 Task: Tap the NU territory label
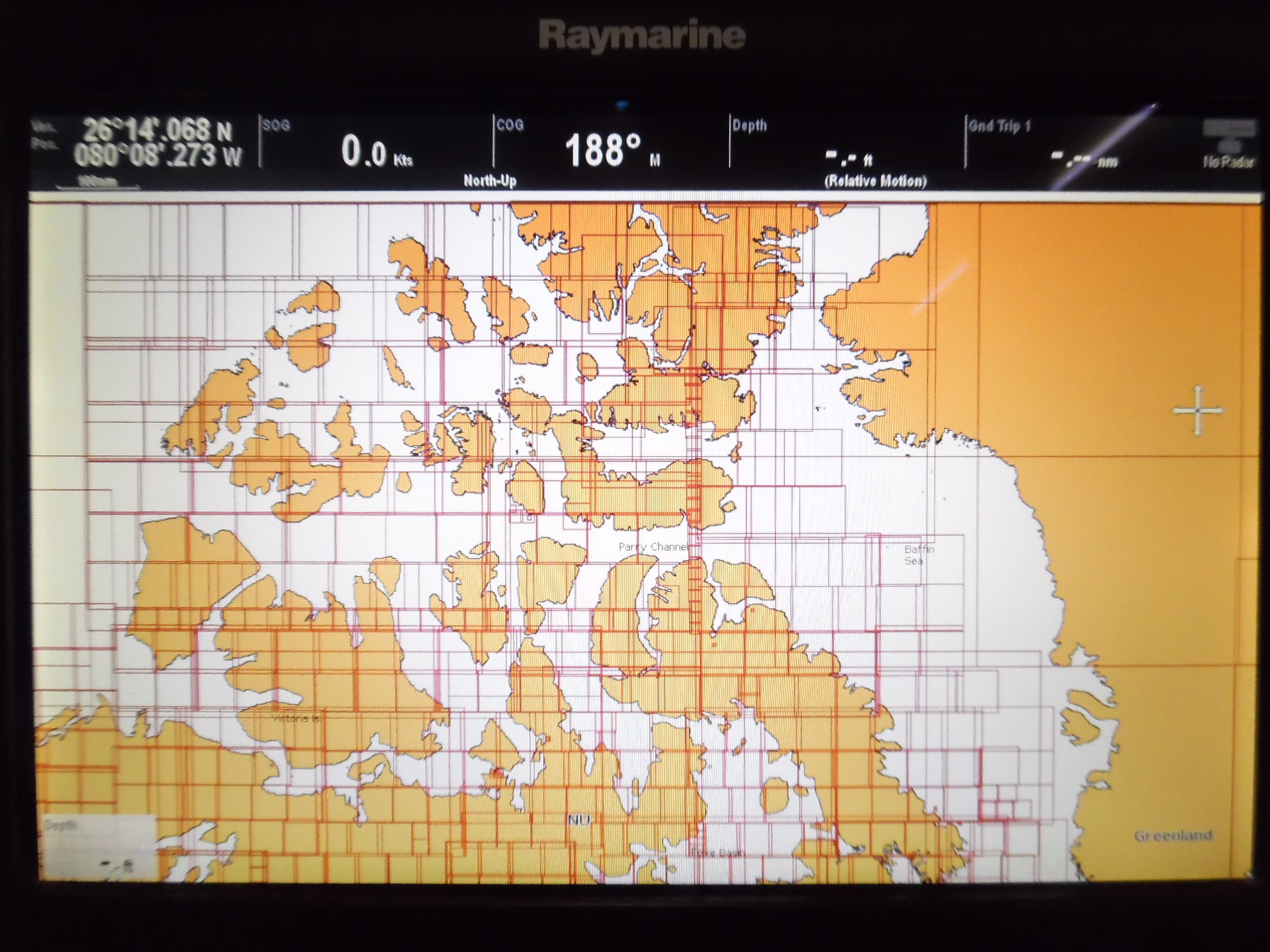click(x=579, y=820)
